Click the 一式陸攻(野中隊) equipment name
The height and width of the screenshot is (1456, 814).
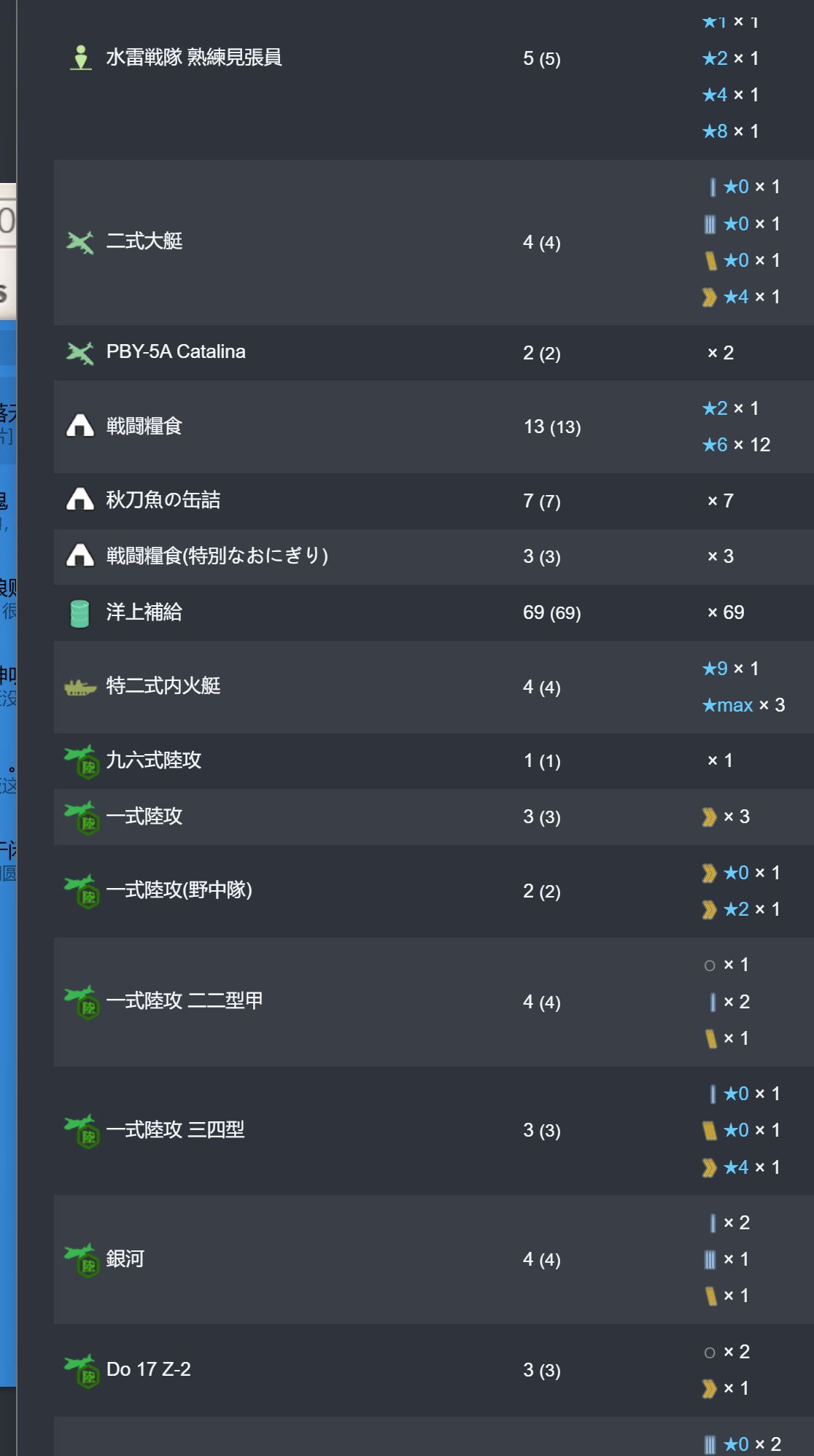[179, 890]
